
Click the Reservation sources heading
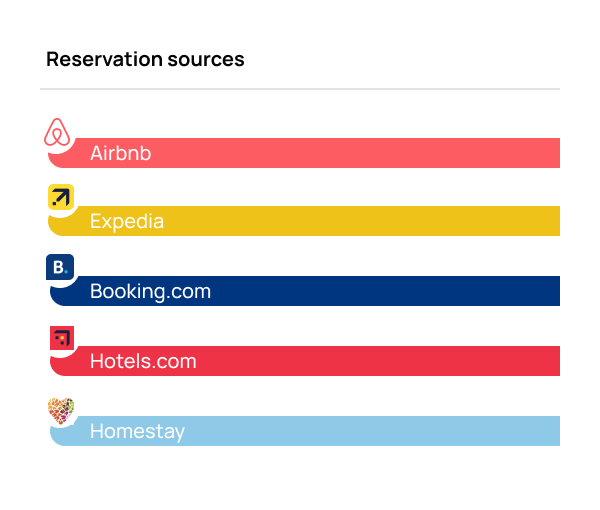tap(145, 59)
